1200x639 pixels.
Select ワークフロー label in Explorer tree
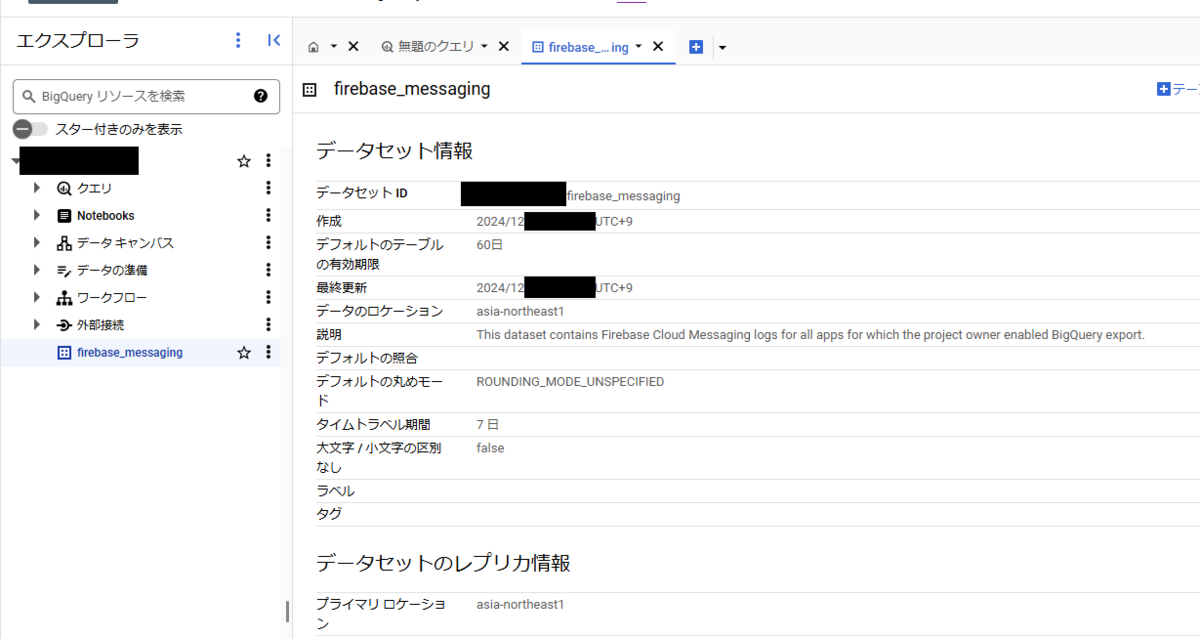click(112, 297)
